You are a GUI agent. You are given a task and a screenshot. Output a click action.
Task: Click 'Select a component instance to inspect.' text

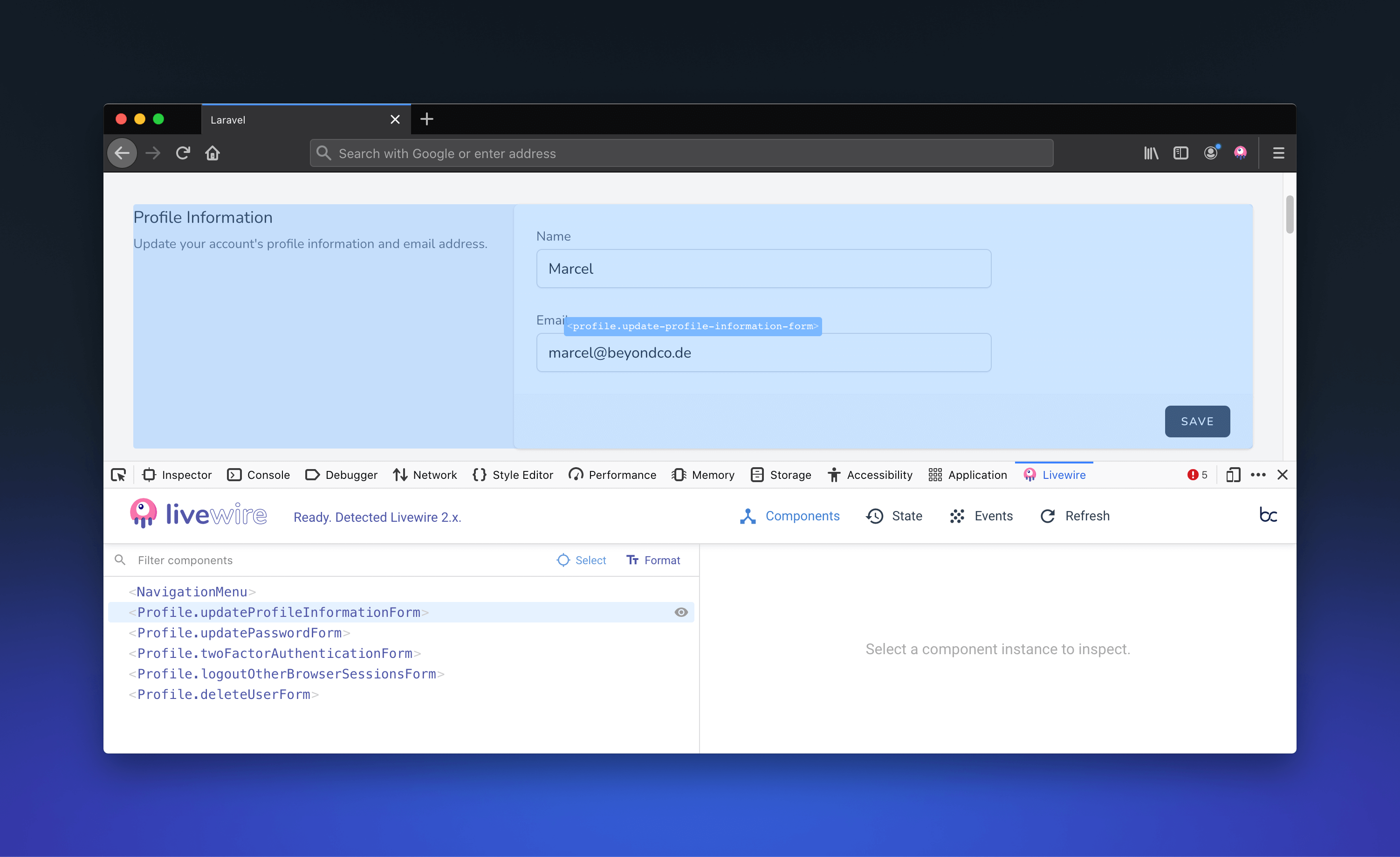(998, 649)
